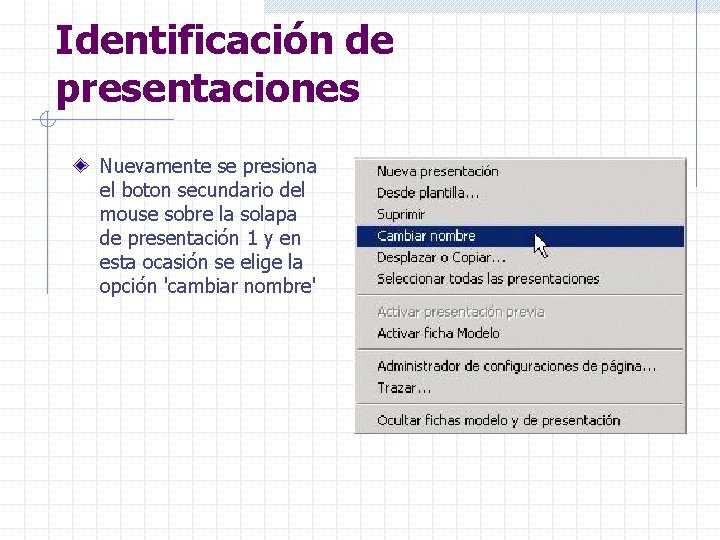This screenshot has height=540, width=720.
Task: Choose 'Nueva presentación' in the context menu
Action: click(520, 171)
